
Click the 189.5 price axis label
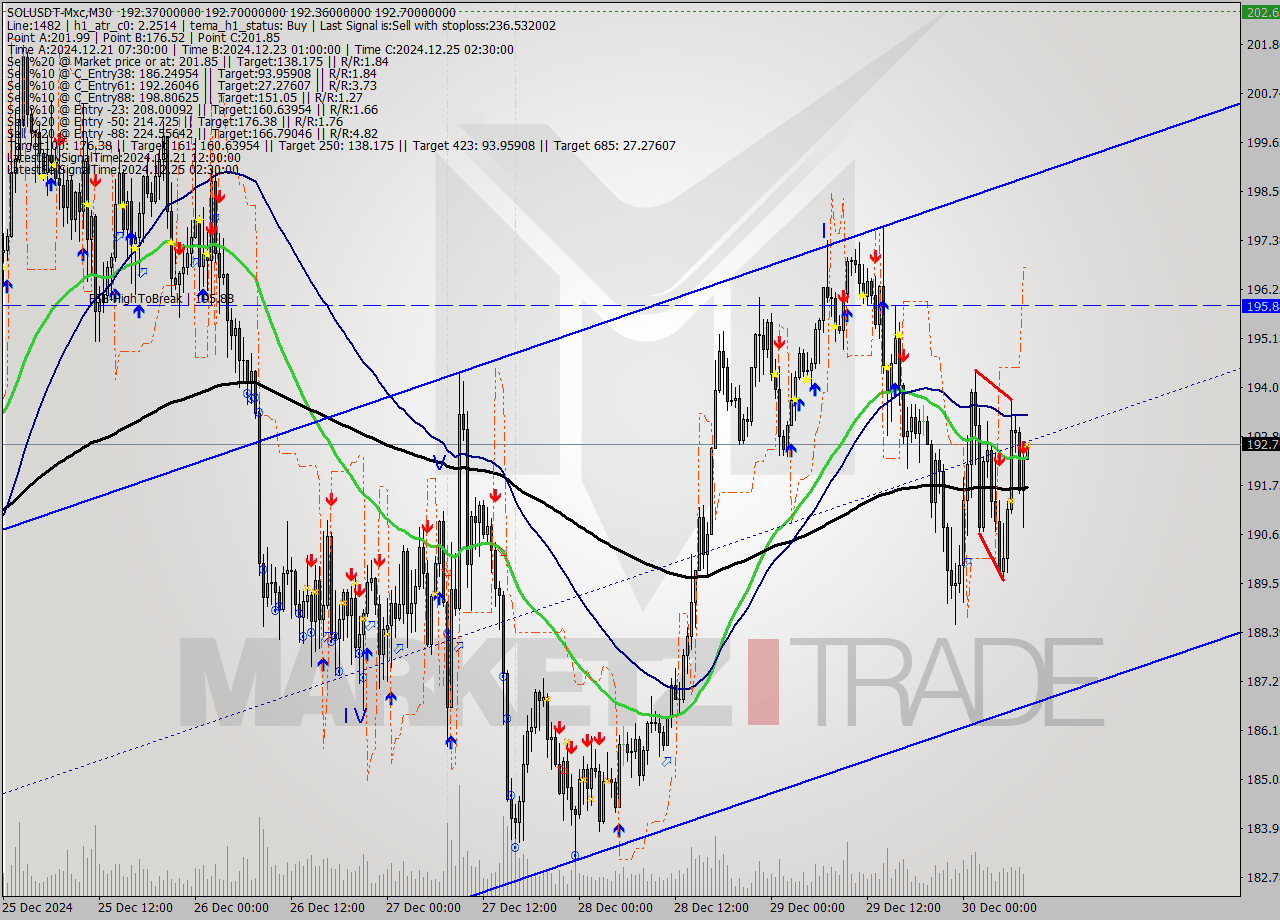pyautogui.click(x=1263, y=583)
